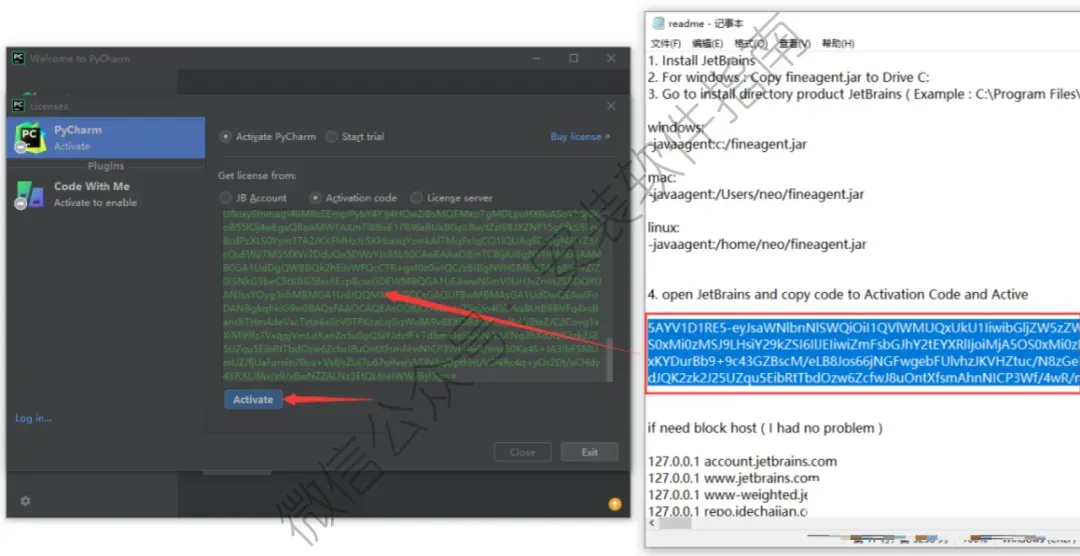Open the 编辑(E) menu in Notepad
The height and width of the screenshot is (556, 1080).
point(707,43)
